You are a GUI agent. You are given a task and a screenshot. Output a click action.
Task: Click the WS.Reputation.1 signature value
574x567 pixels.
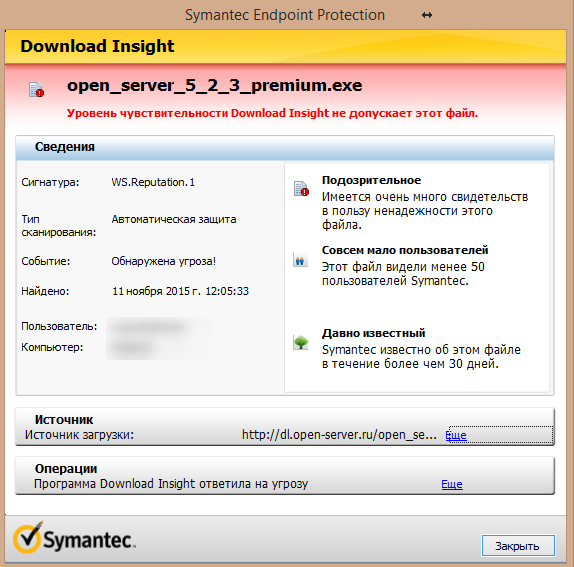pyautogui.click(x=153, y=182)
